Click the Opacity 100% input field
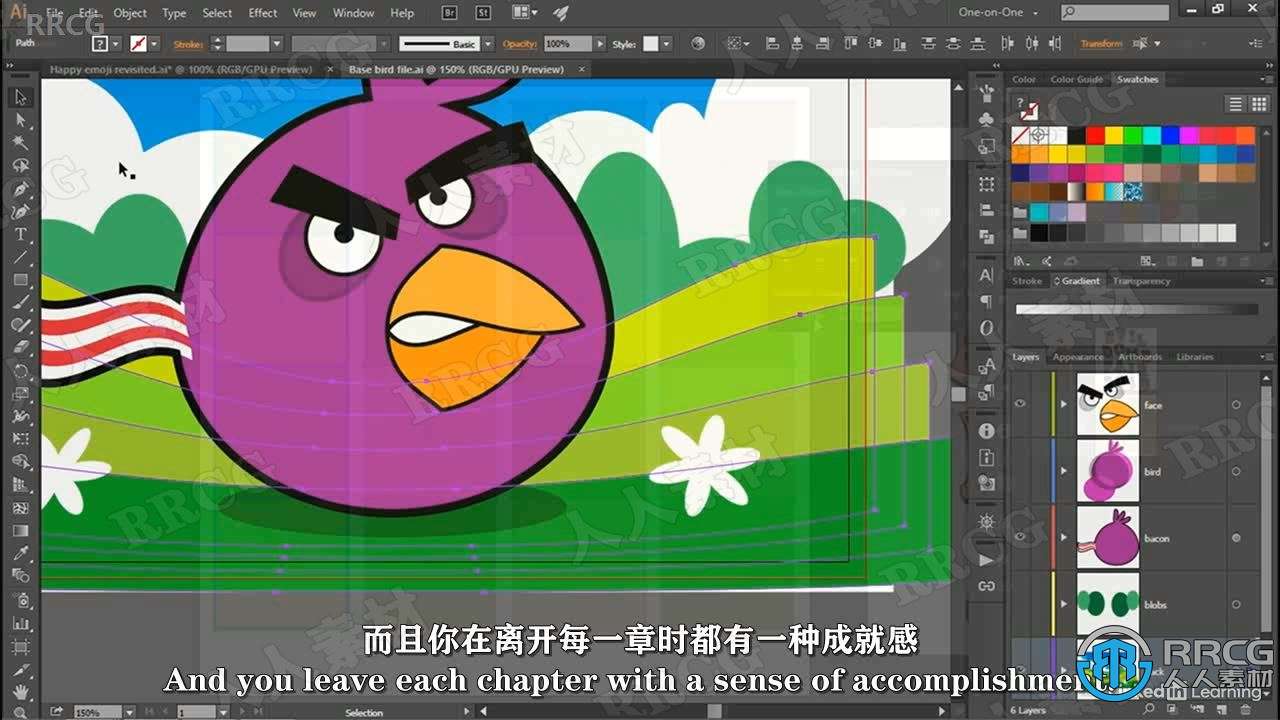1280x720 pixels. tap(568, 44)
